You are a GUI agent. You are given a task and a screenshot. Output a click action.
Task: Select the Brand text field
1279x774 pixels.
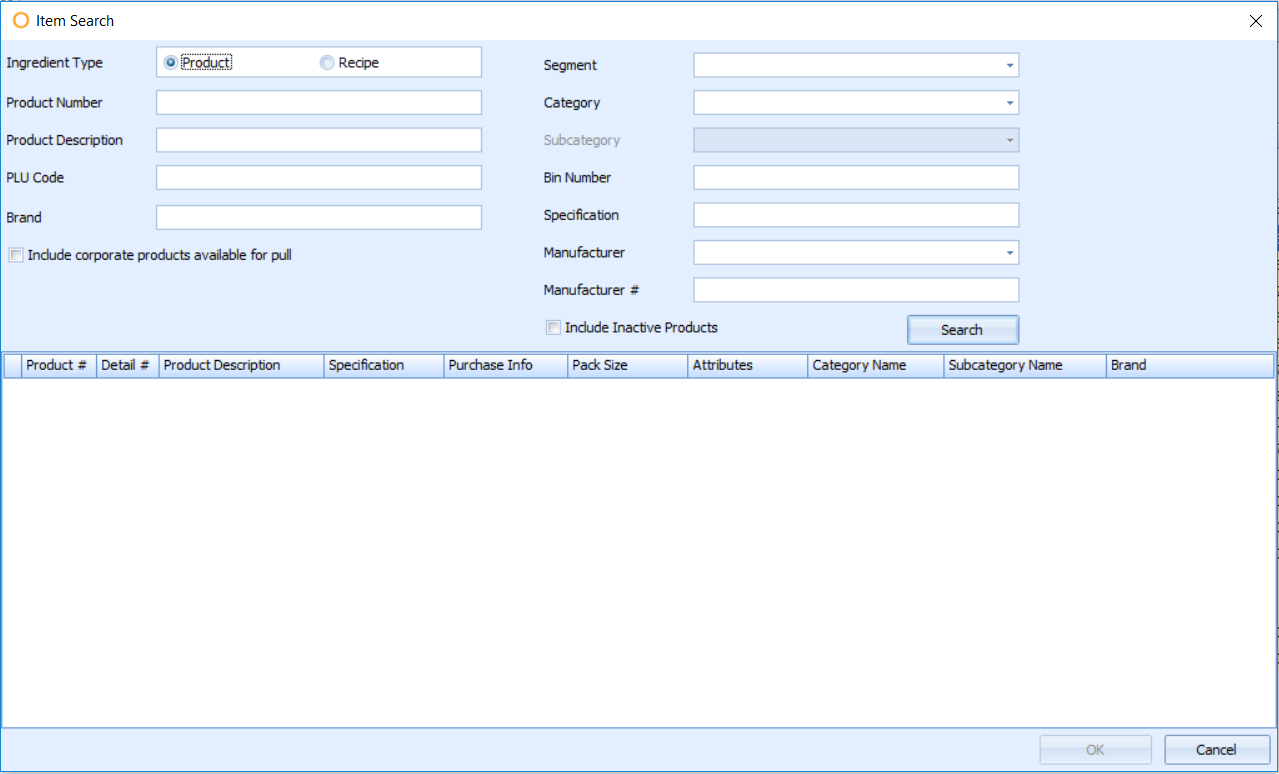(318, 217)
